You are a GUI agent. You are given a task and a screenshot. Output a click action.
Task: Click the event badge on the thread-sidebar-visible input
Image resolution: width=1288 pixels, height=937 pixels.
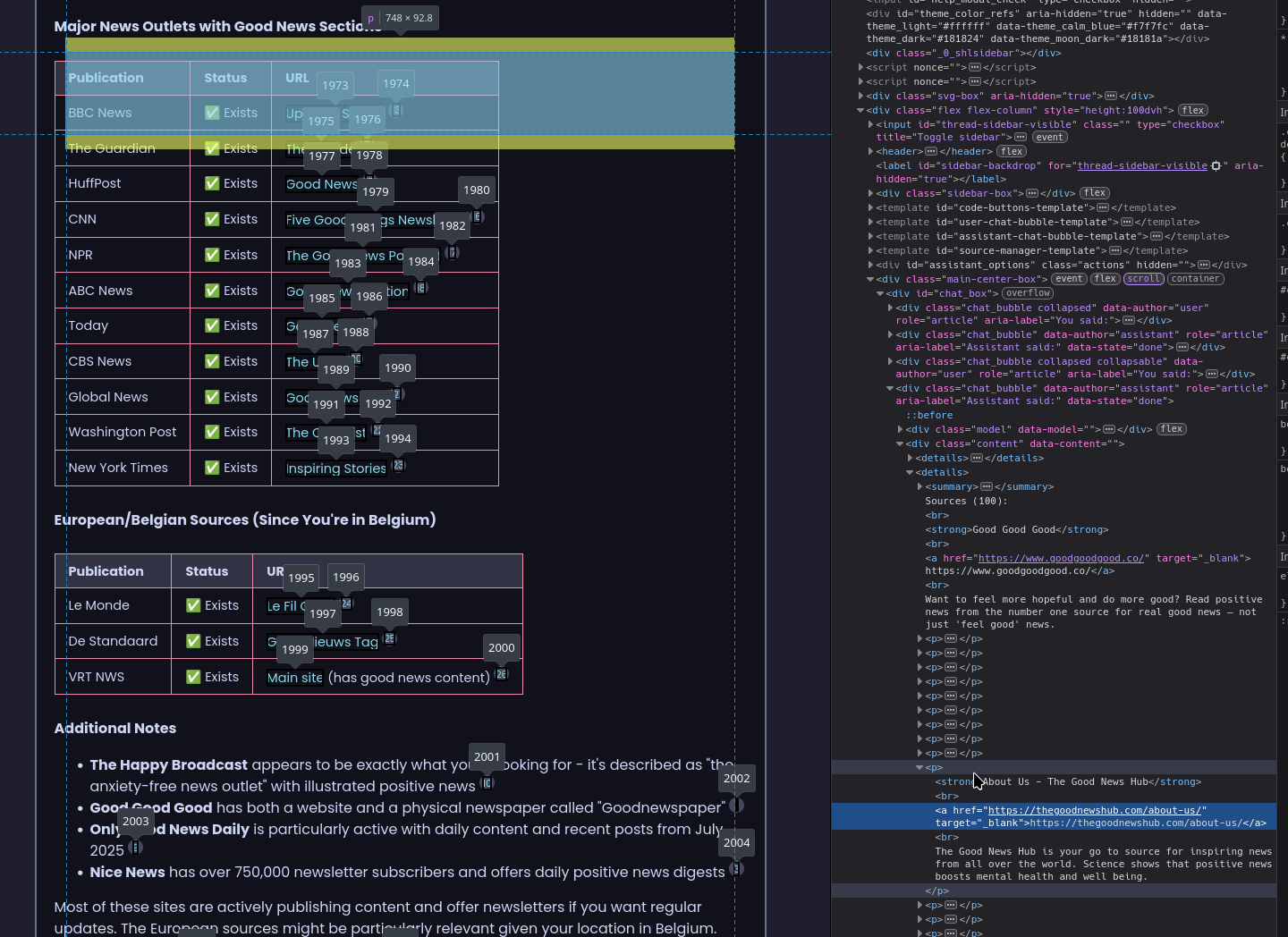(x=1050, y=137)
